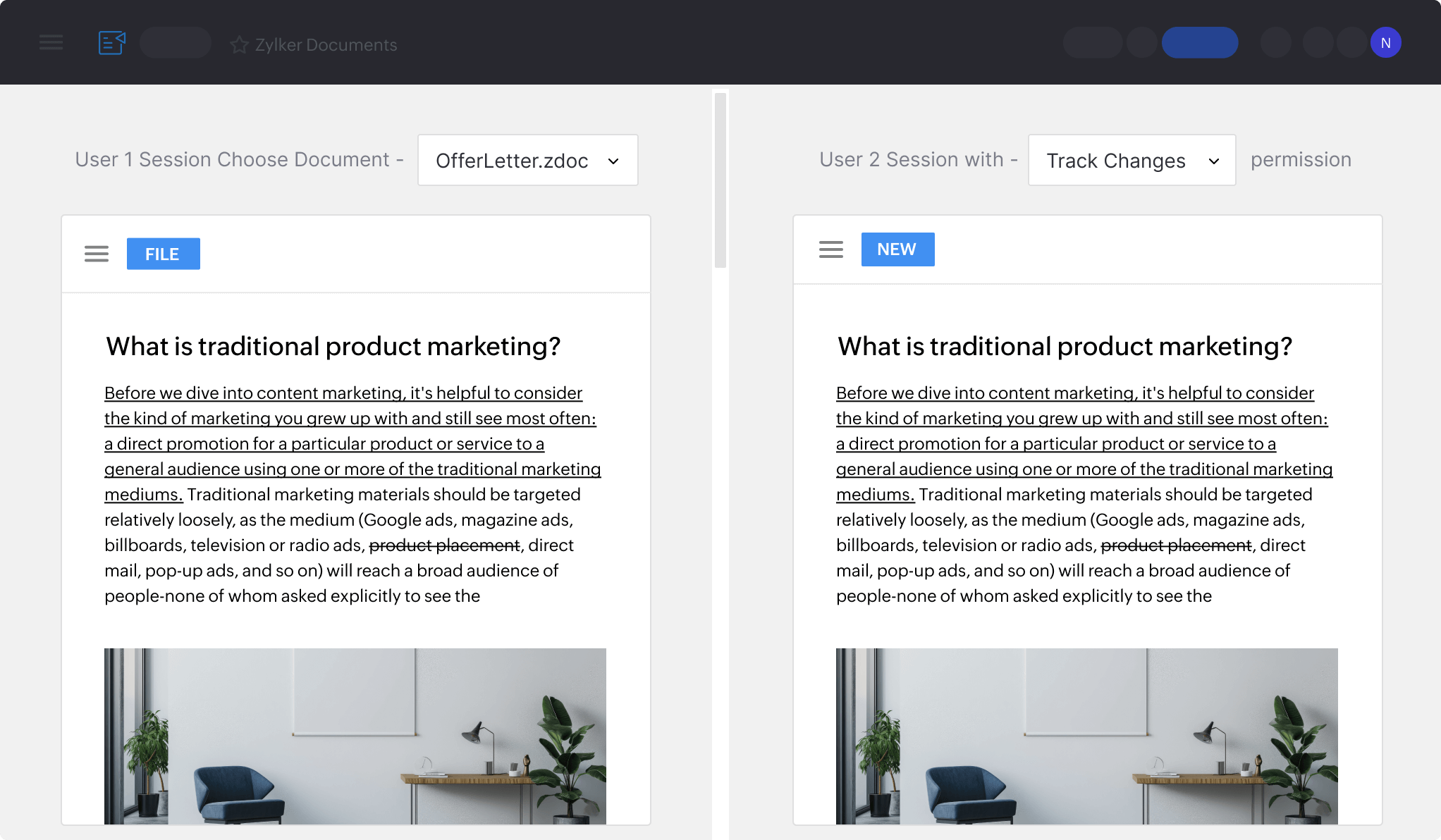Click the blue pill button in header
The image size is (1441, 840).
1199,43
